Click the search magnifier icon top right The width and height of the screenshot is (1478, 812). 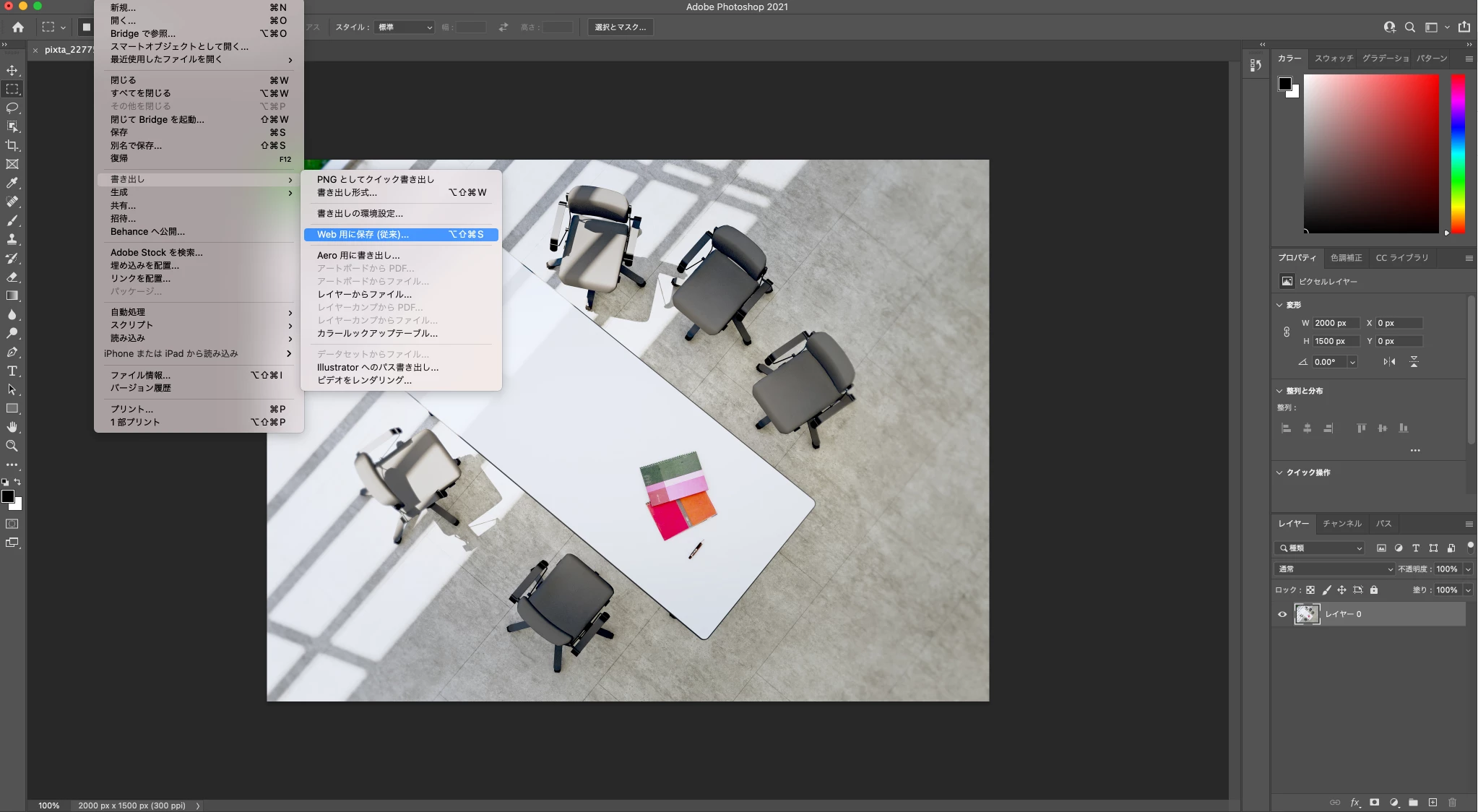pyautogui.click(x=1409, y=27)
